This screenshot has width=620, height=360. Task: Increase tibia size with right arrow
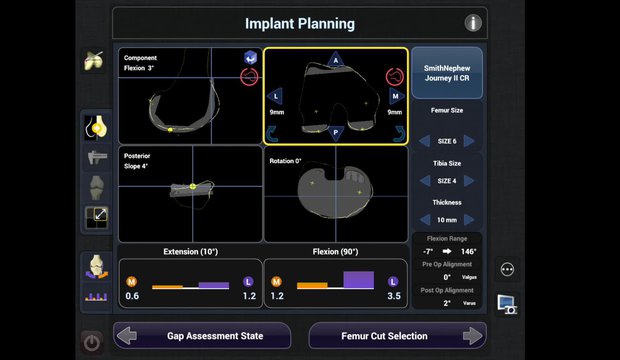pos(469,181)
